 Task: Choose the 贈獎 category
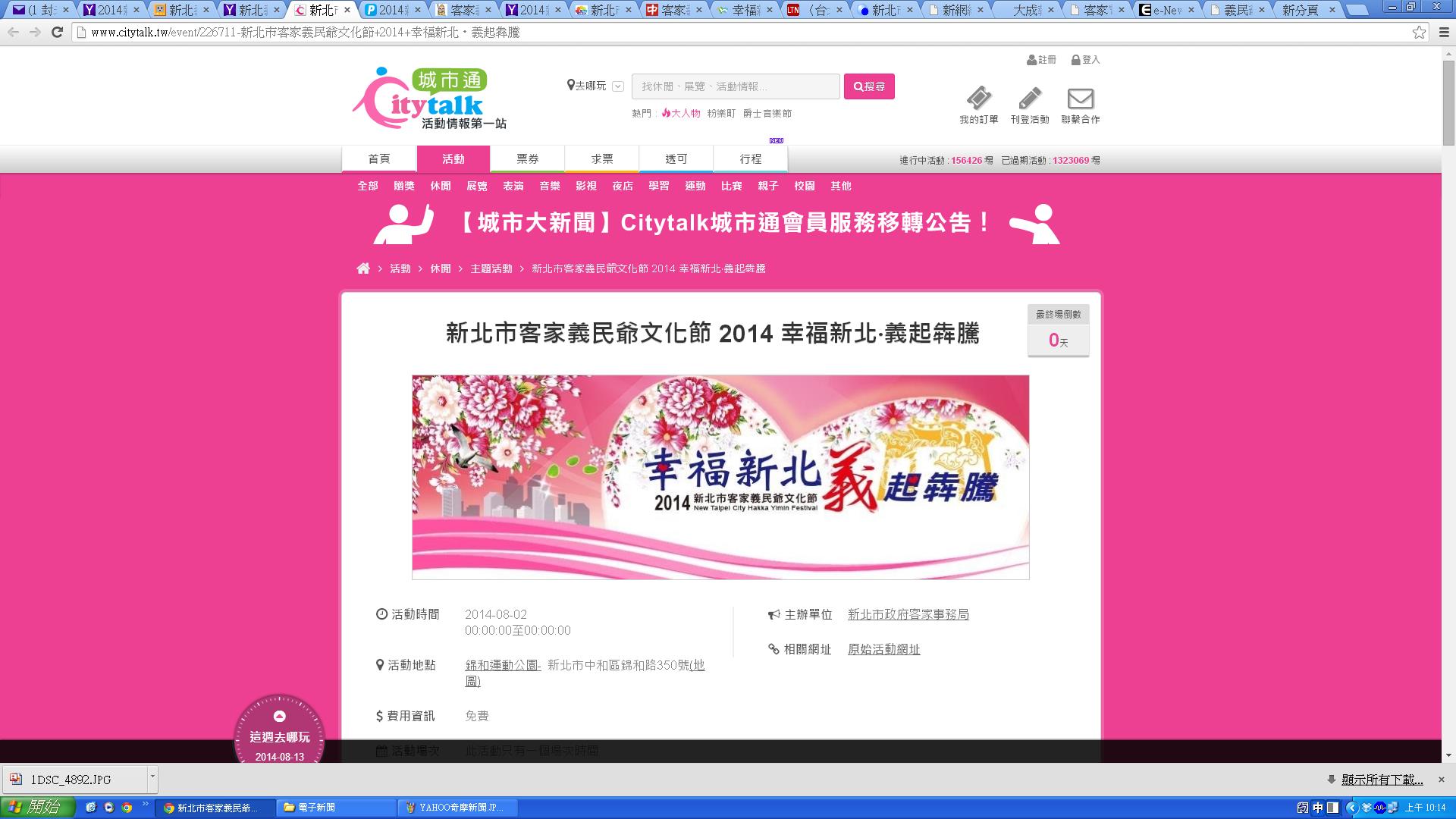coord(404,186)
